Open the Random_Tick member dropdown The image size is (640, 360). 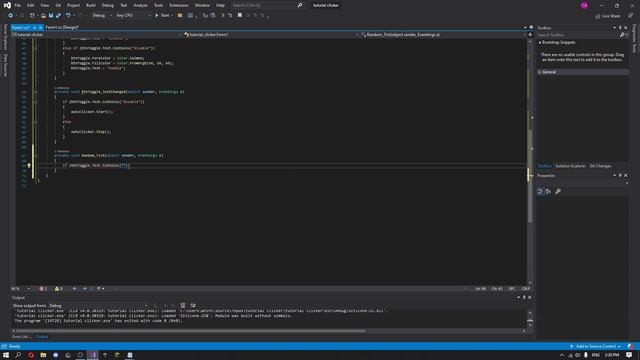coord(443,35)
